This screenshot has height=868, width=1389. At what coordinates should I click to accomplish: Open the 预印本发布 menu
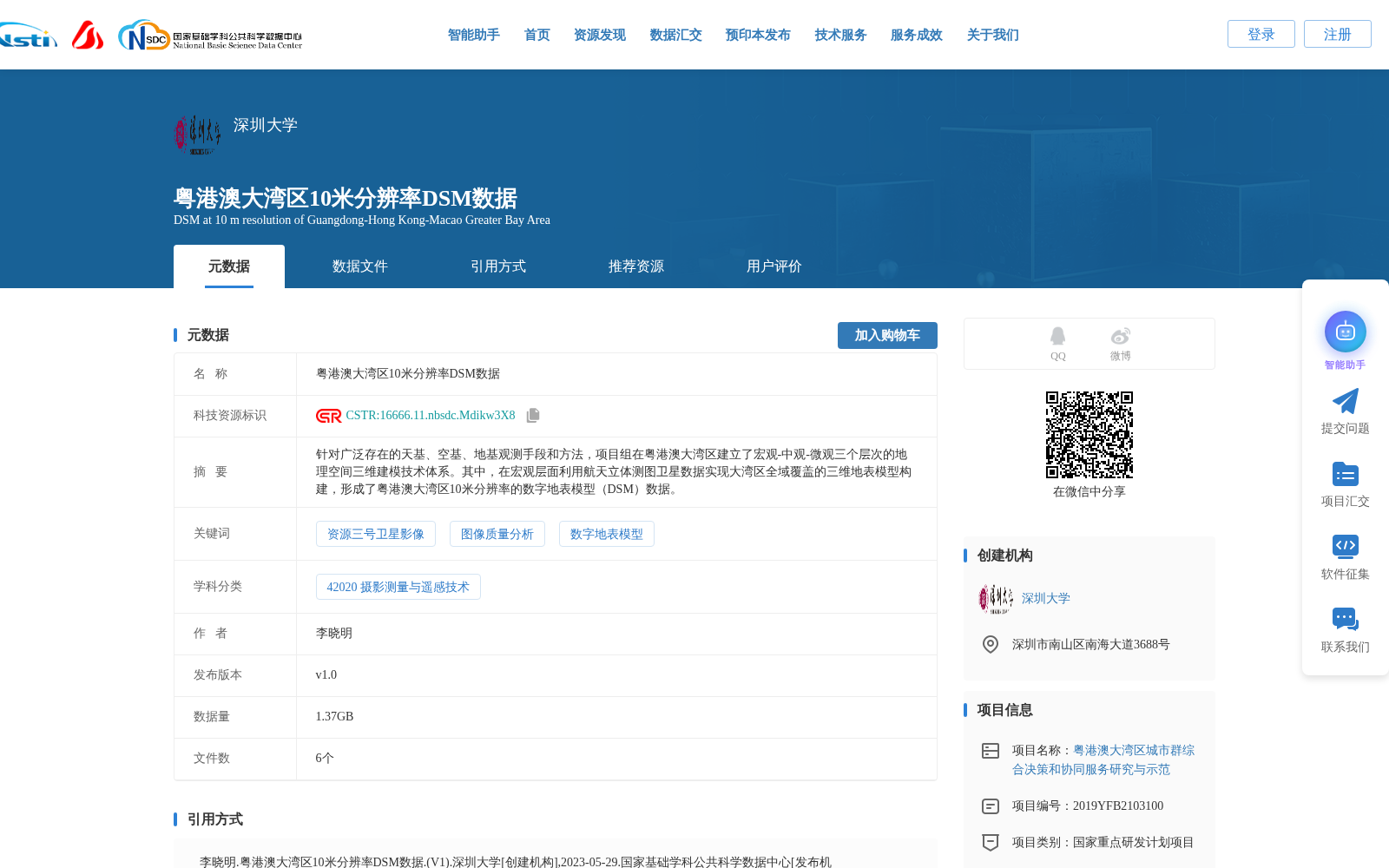tap(758, 35)
